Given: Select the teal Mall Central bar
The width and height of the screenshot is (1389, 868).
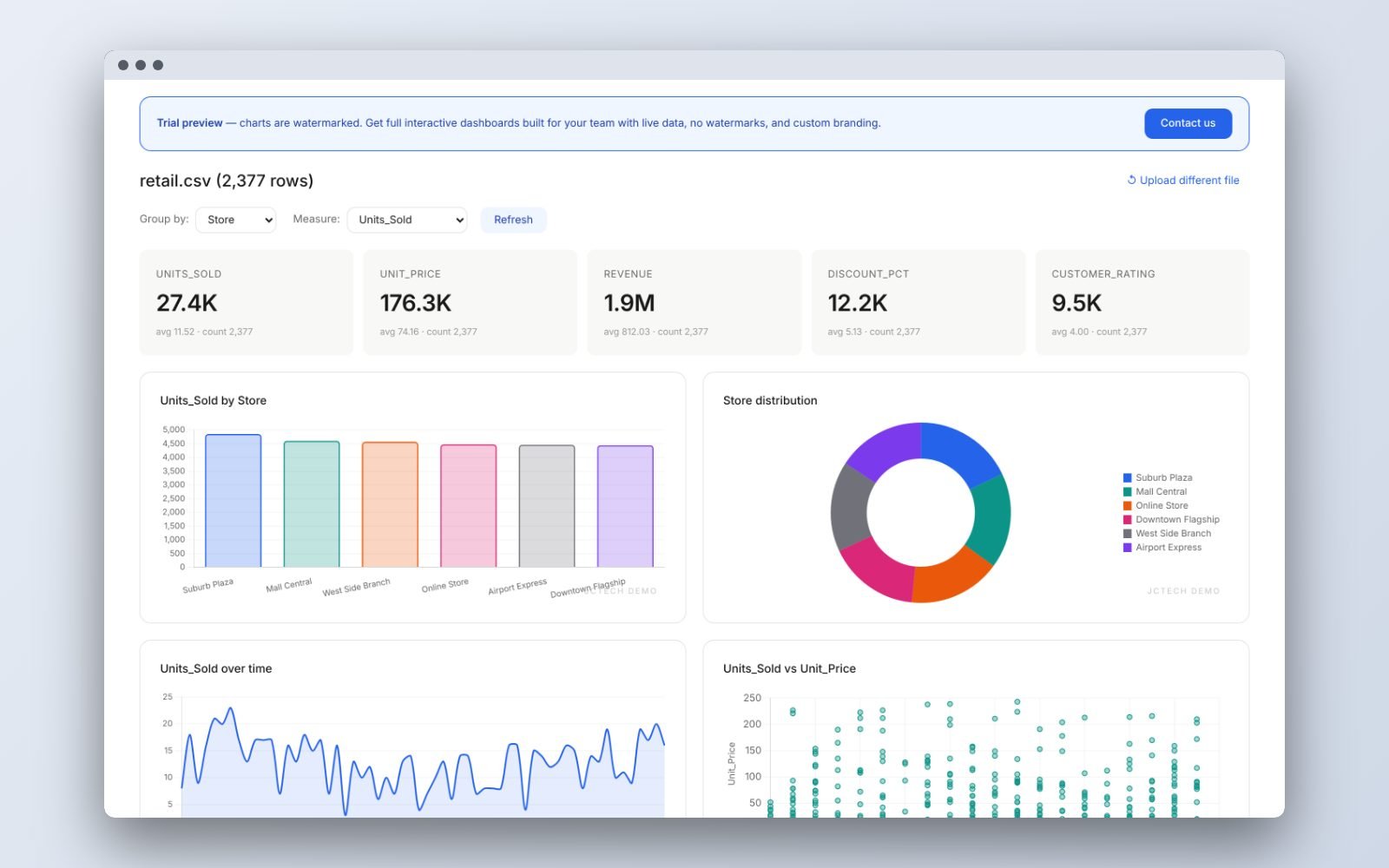Looking at the screenshot, I should (x=312, y=504).
